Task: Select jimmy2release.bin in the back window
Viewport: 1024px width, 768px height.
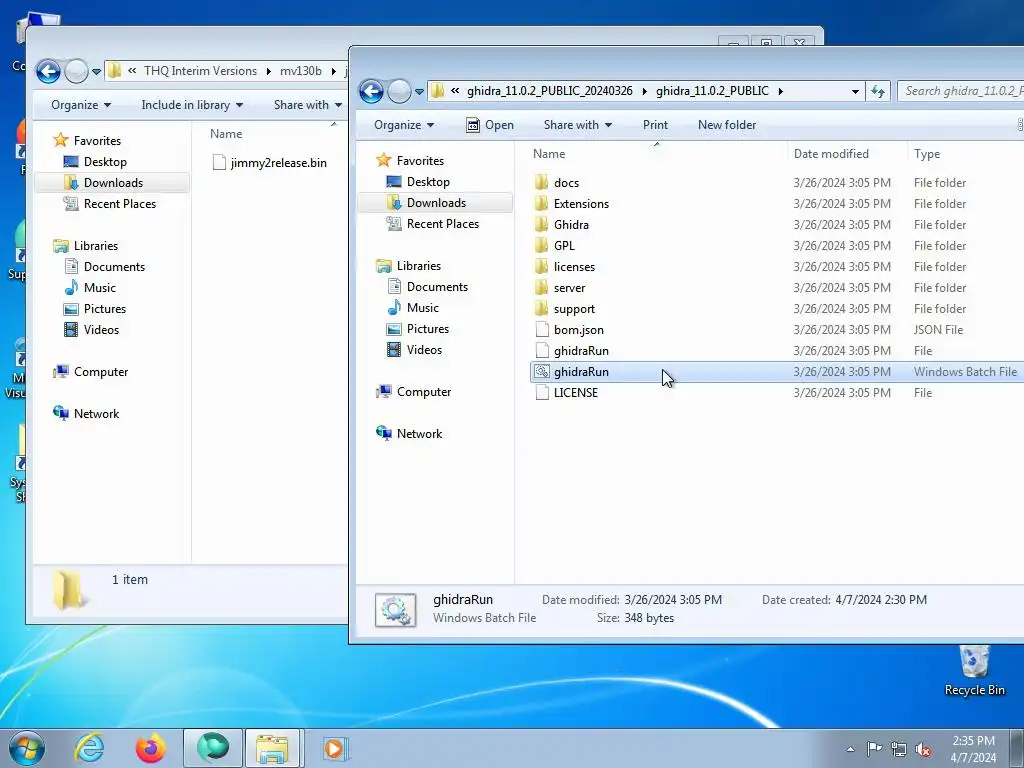Action: point(278,163)
